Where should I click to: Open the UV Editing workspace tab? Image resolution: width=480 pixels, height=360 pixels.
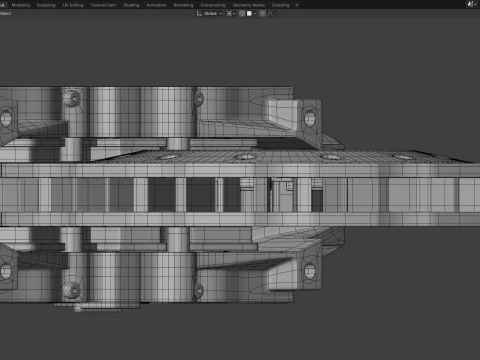click(73, 5)
